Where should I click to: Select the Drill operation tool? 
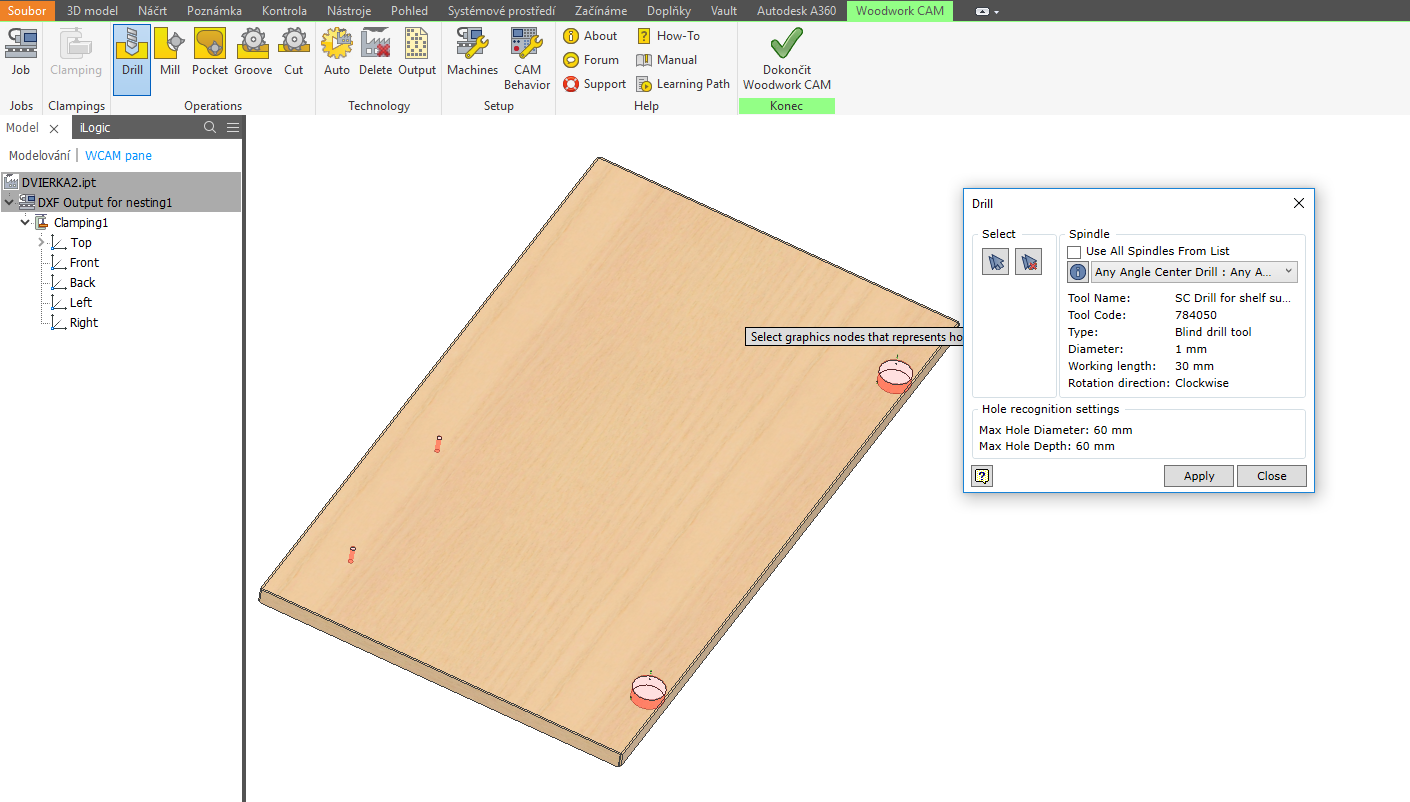coord(133,58)
